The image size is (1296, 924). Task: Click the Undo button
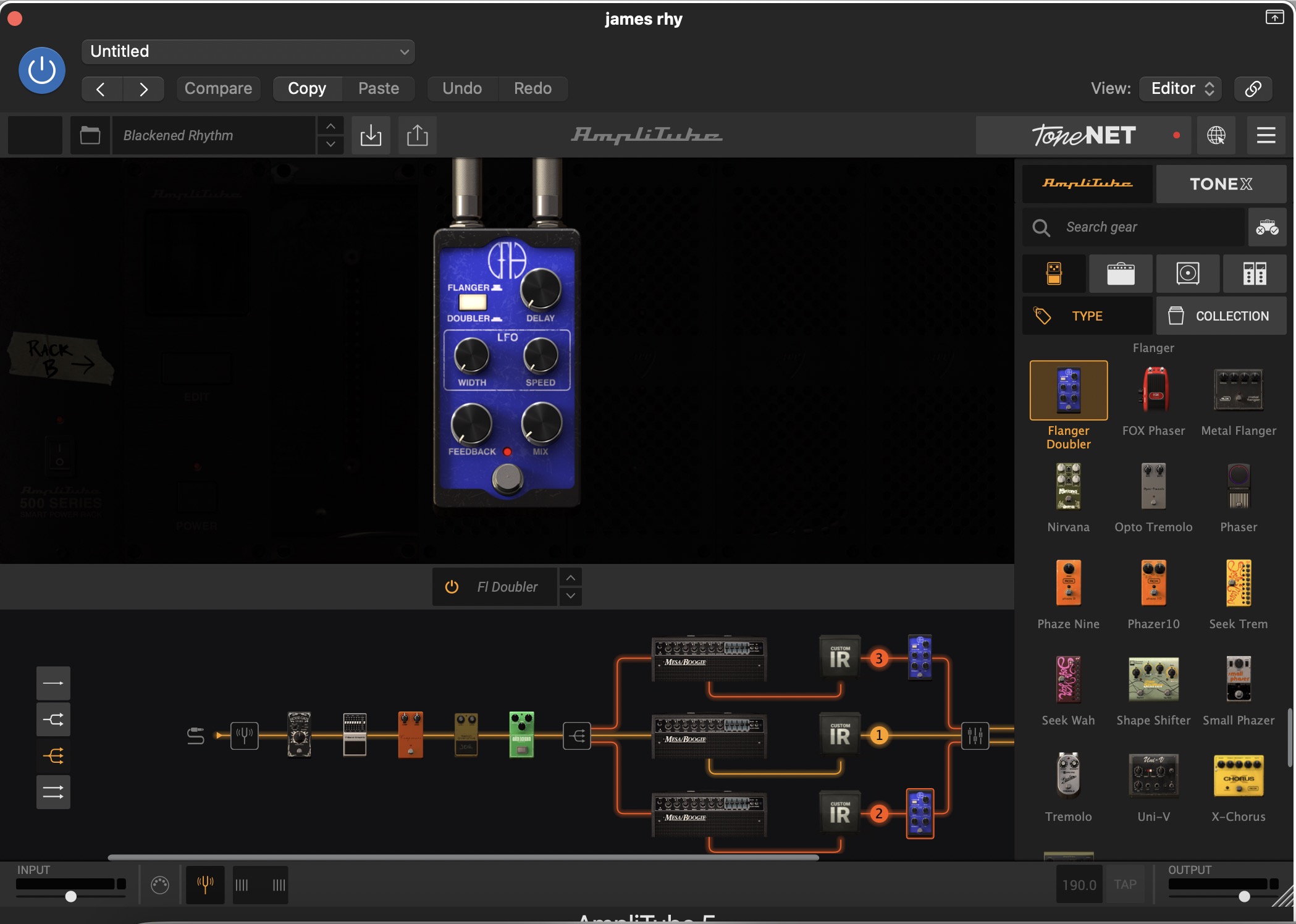pos(462,89)
